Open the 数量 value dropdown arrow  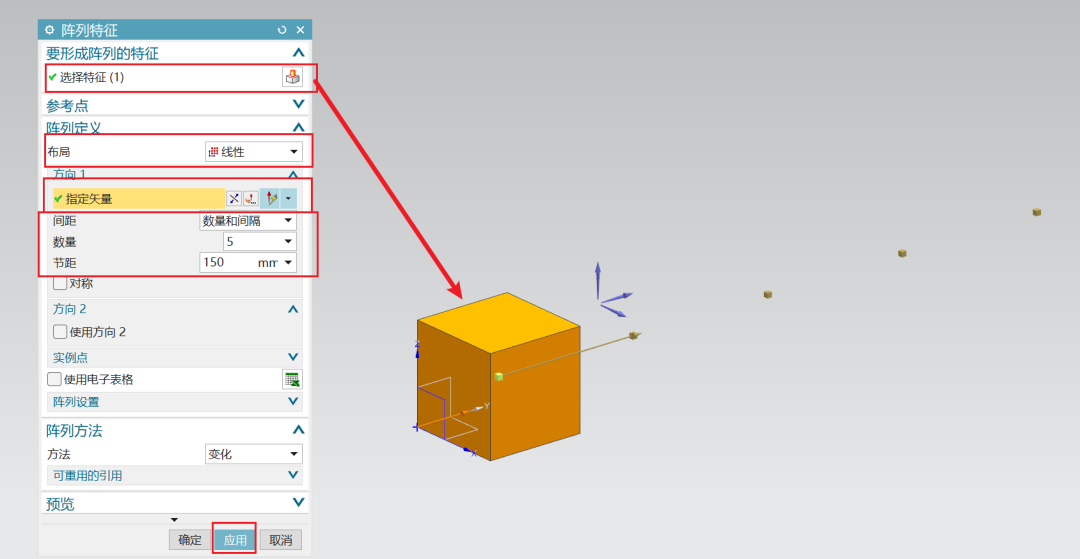(x=289, y=242)
